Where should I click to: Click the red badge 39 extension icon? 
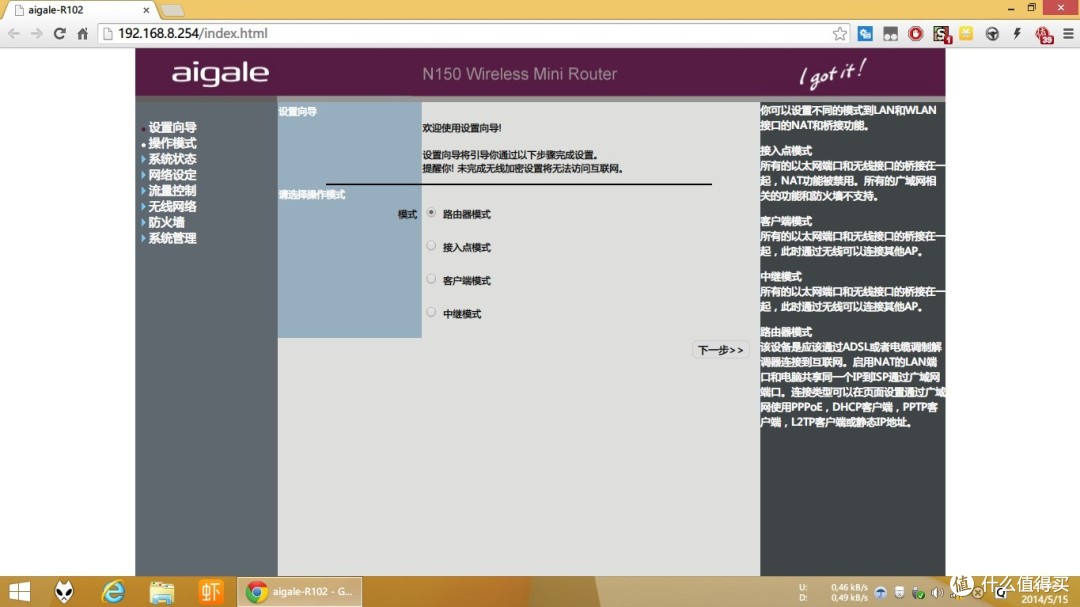[1044, 34]
